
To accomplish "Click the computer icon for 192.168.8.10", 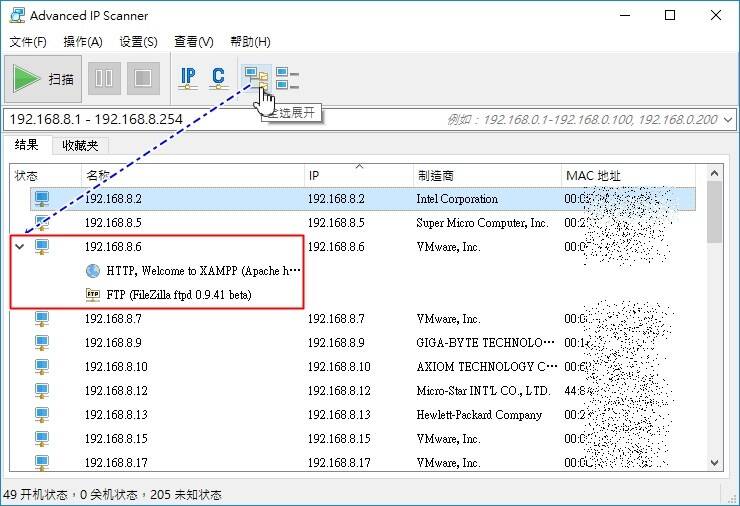I will click(x=42, y=367).
